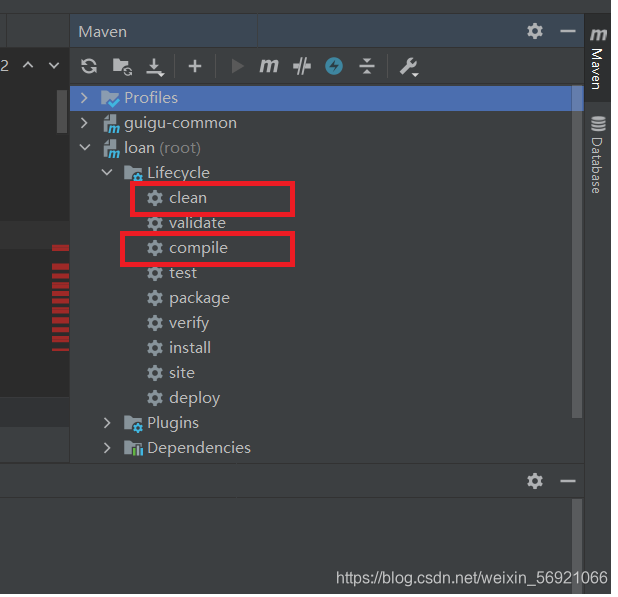Select the clean lifecycle goal

tap(188, 198)
